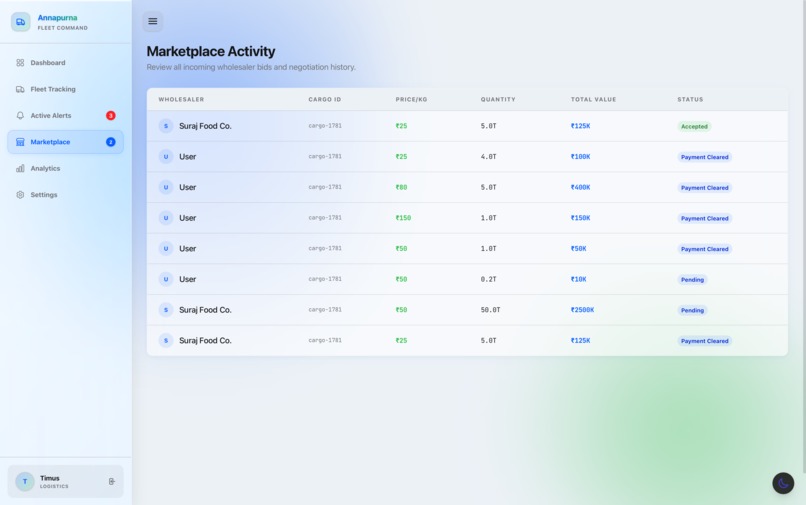Click the WHOLESALER column header
Viewport: 806px width, 505px height.
[181, 99]
